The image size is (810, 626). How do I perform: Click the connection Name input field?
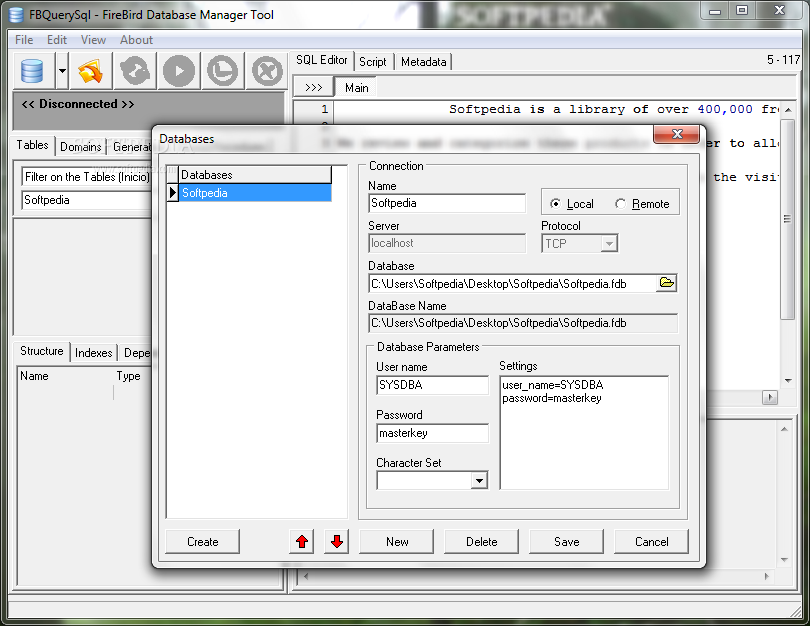[x=447, y=203]
